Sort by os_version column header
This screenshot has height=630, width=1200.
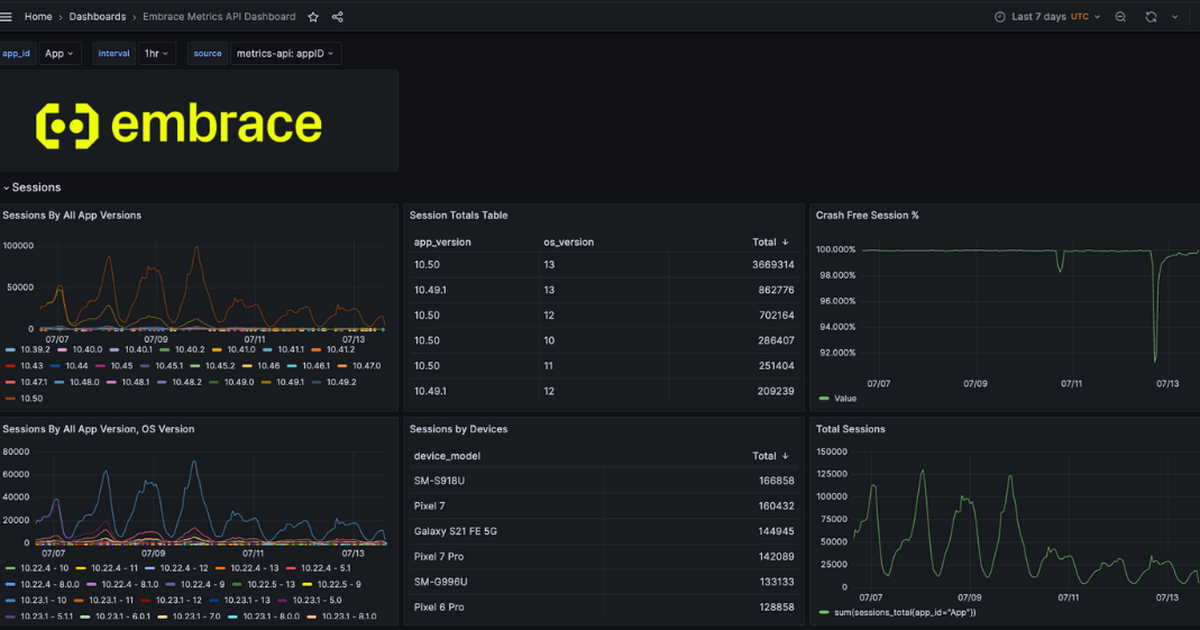pyautogui.click(x=568, y=242)
